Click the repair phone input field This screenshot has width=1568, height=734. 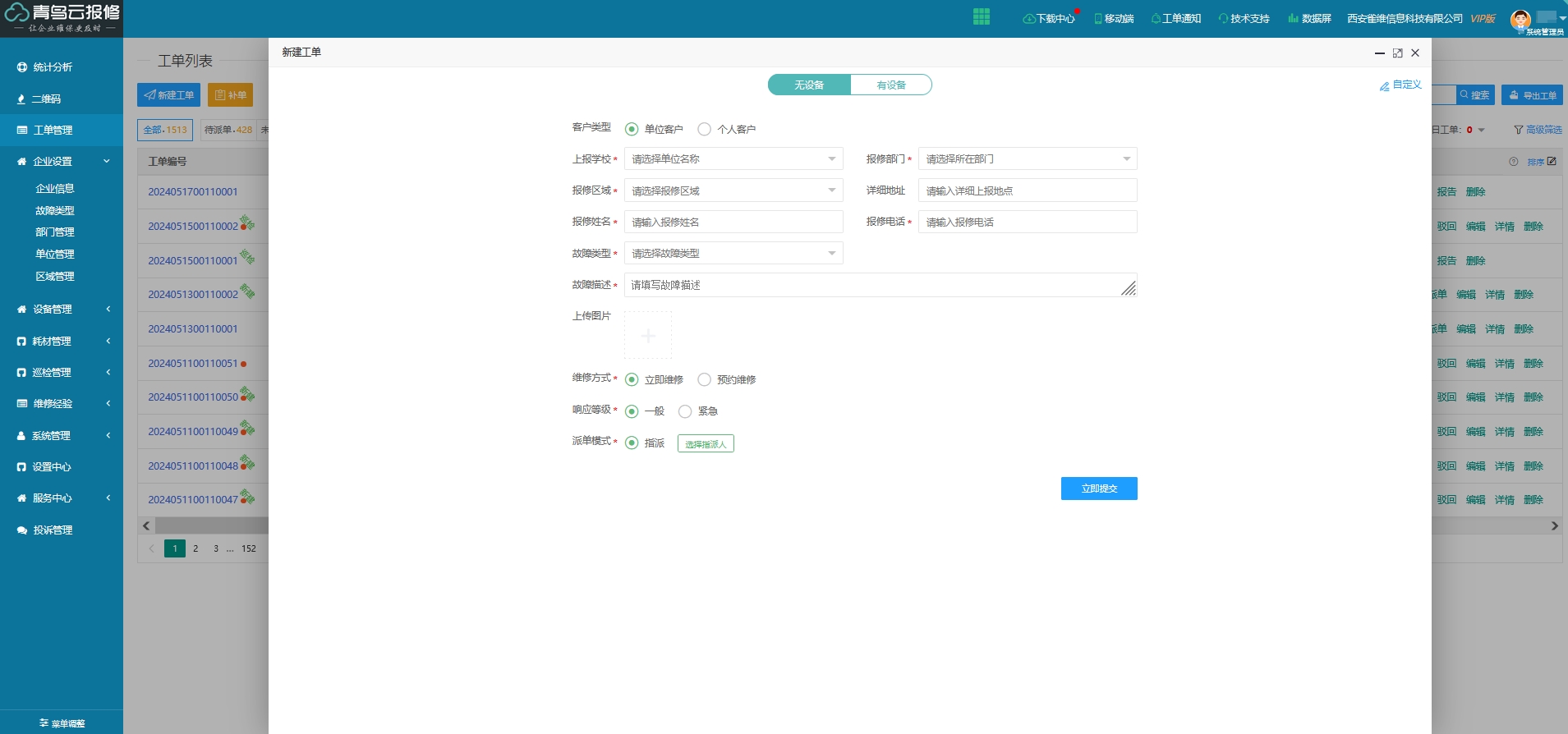(x=1028, y=222)
